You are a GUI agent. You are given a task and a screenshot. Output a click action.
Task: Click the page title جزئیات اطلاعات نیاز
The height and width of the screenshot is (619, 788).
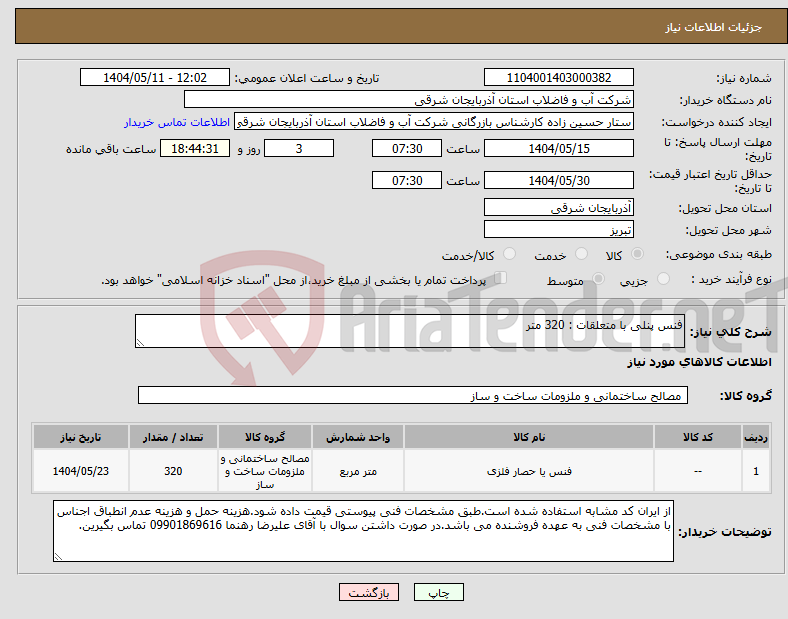click(x=714, y=27)
